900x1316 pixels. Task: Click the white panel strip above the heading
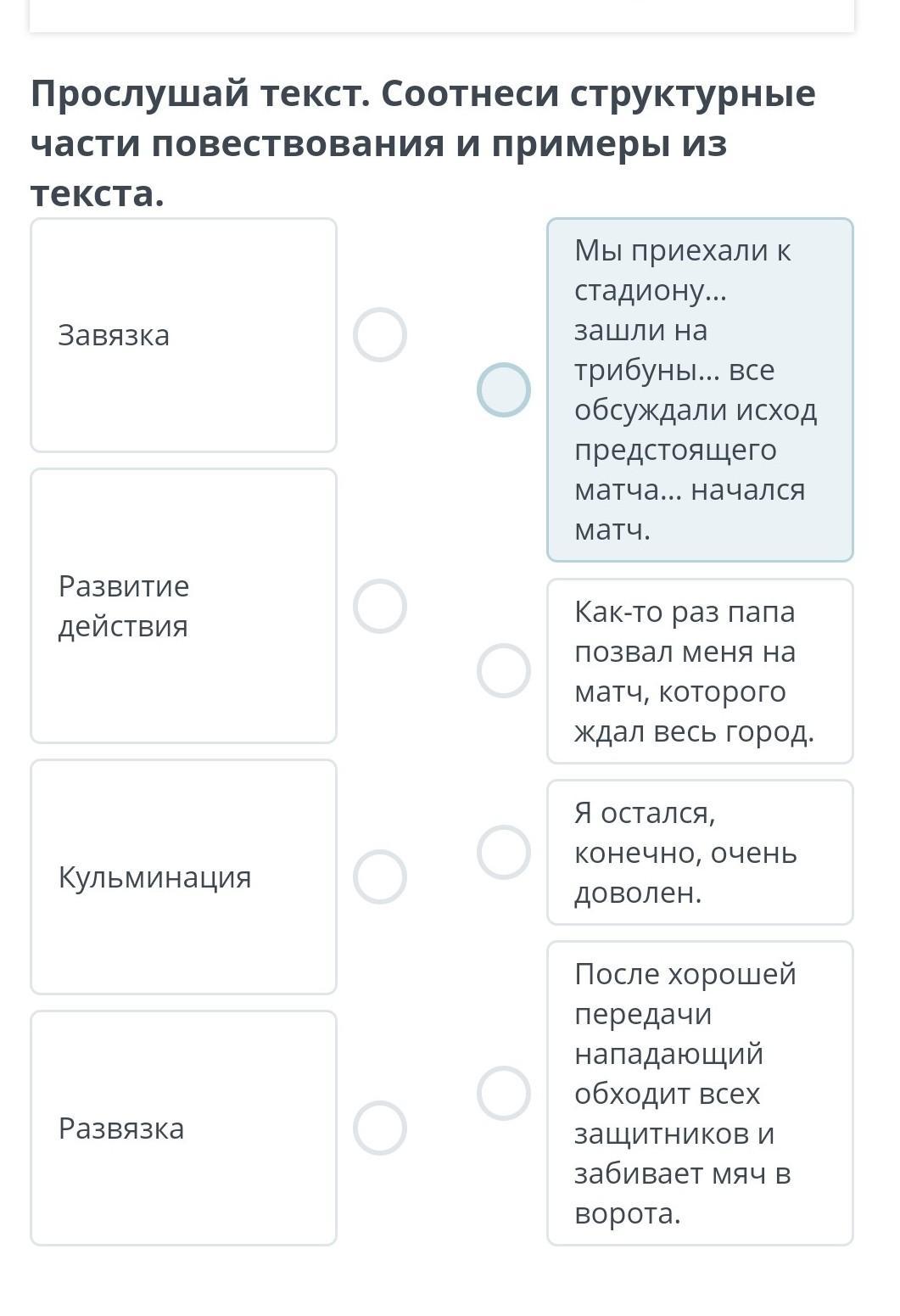tap(441, 15)
